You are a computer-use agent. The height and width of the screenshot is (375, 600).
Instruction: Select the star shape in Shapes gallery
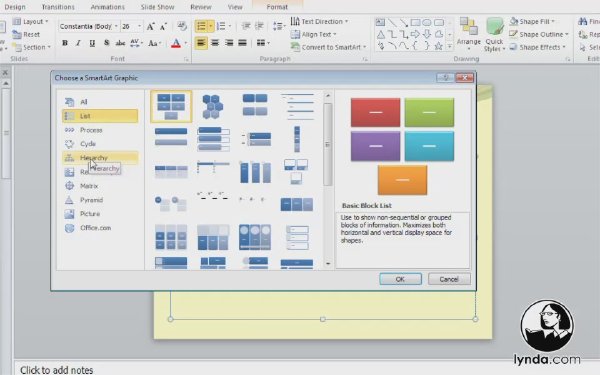coord(439,46)
